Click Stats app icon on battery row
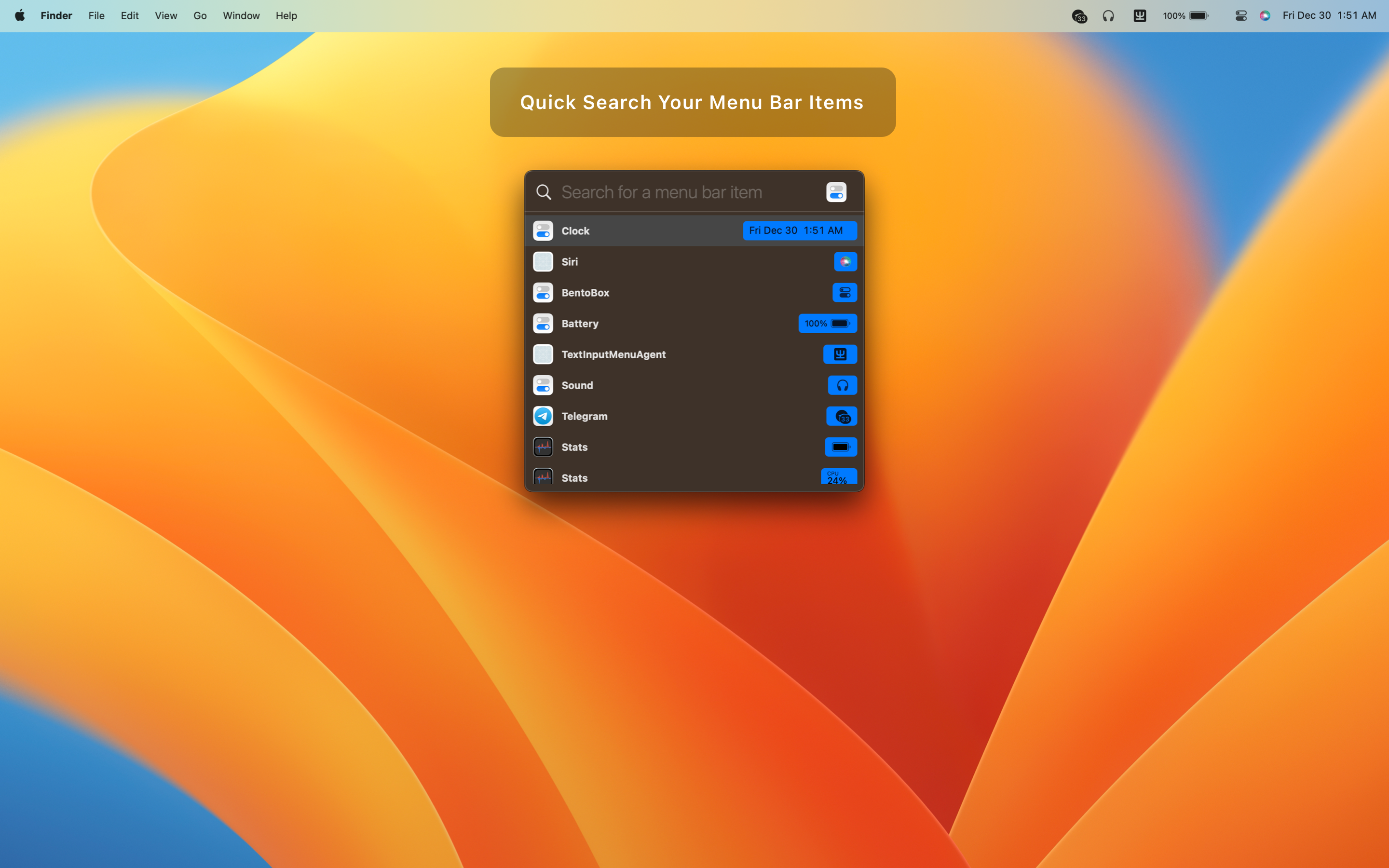The image size is (1389, 868). [x=543, y=448]
